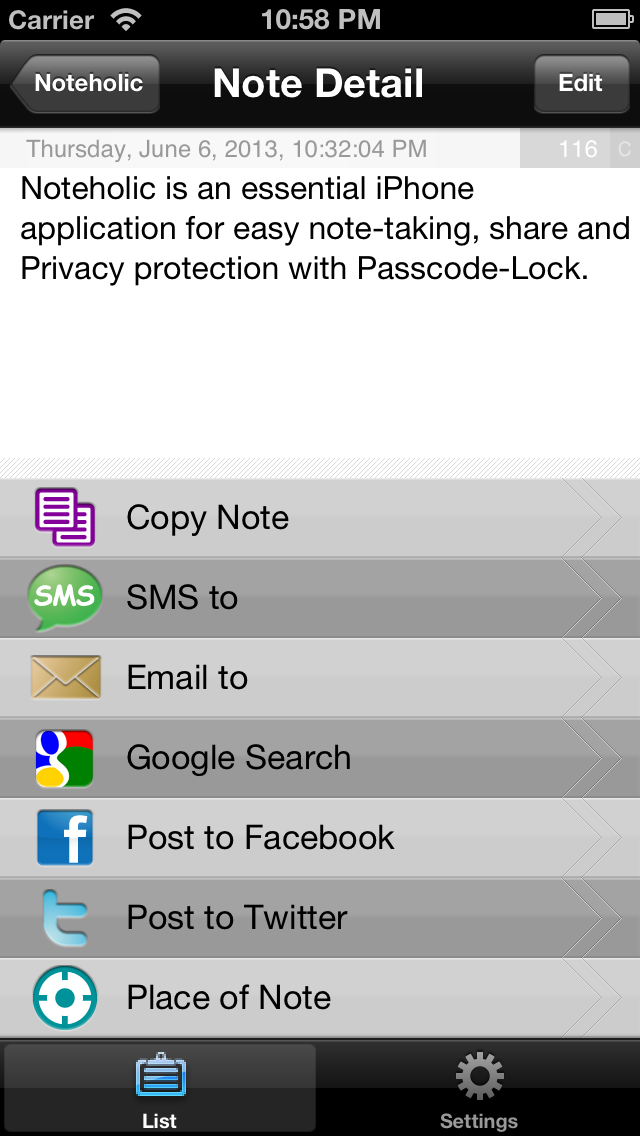The height and width of the screenshot is (1136, 640).
Task: Tap the green SMS bubble icon
Action: point(65,598)
